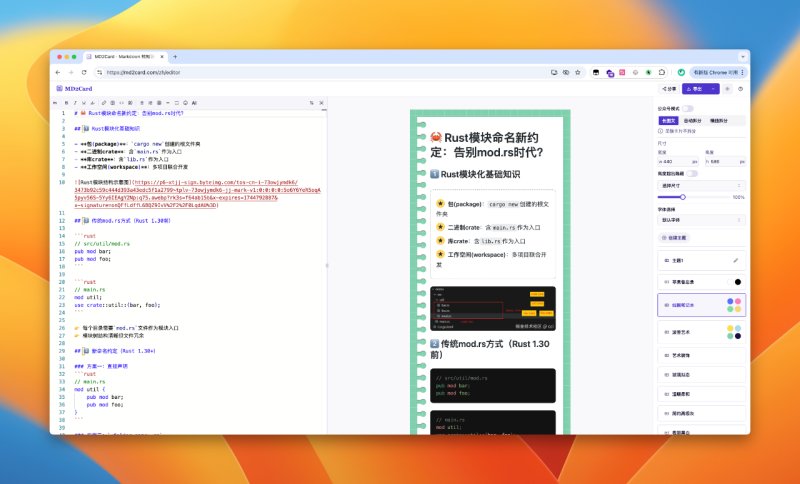Pick the light blue swatch in 波普艺术 theme
Screen dimensions: 800x484
pyautogui.click(x=738, y=328)
